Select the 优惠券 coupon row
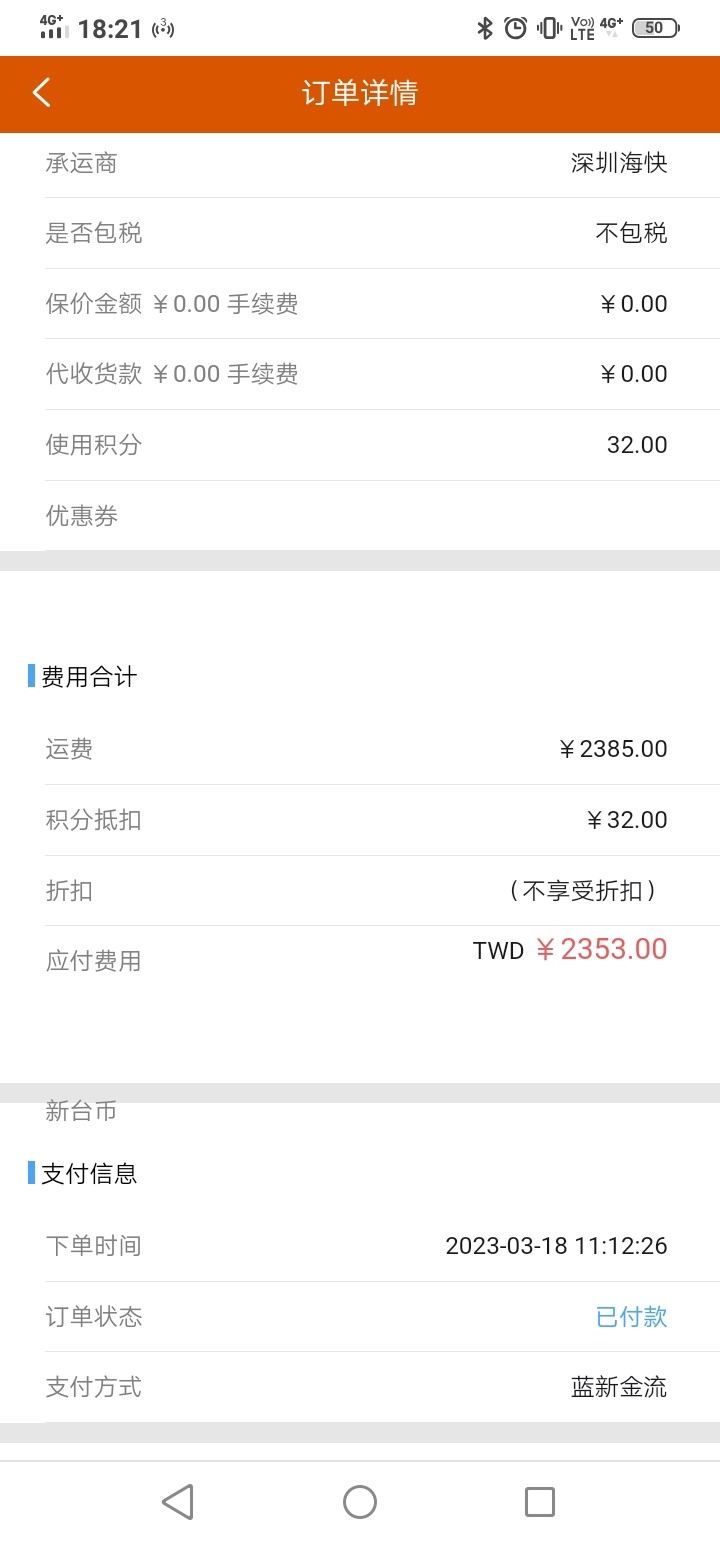Image resolution: width=720 pixels, height=1544 pixels. coord(360,516)
